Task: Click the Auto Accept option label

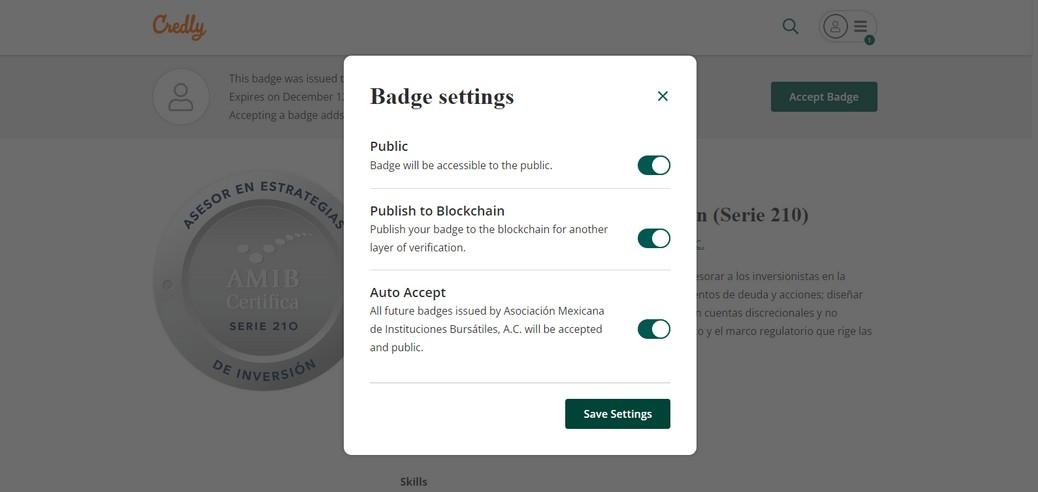Action: tap(408, 292)
